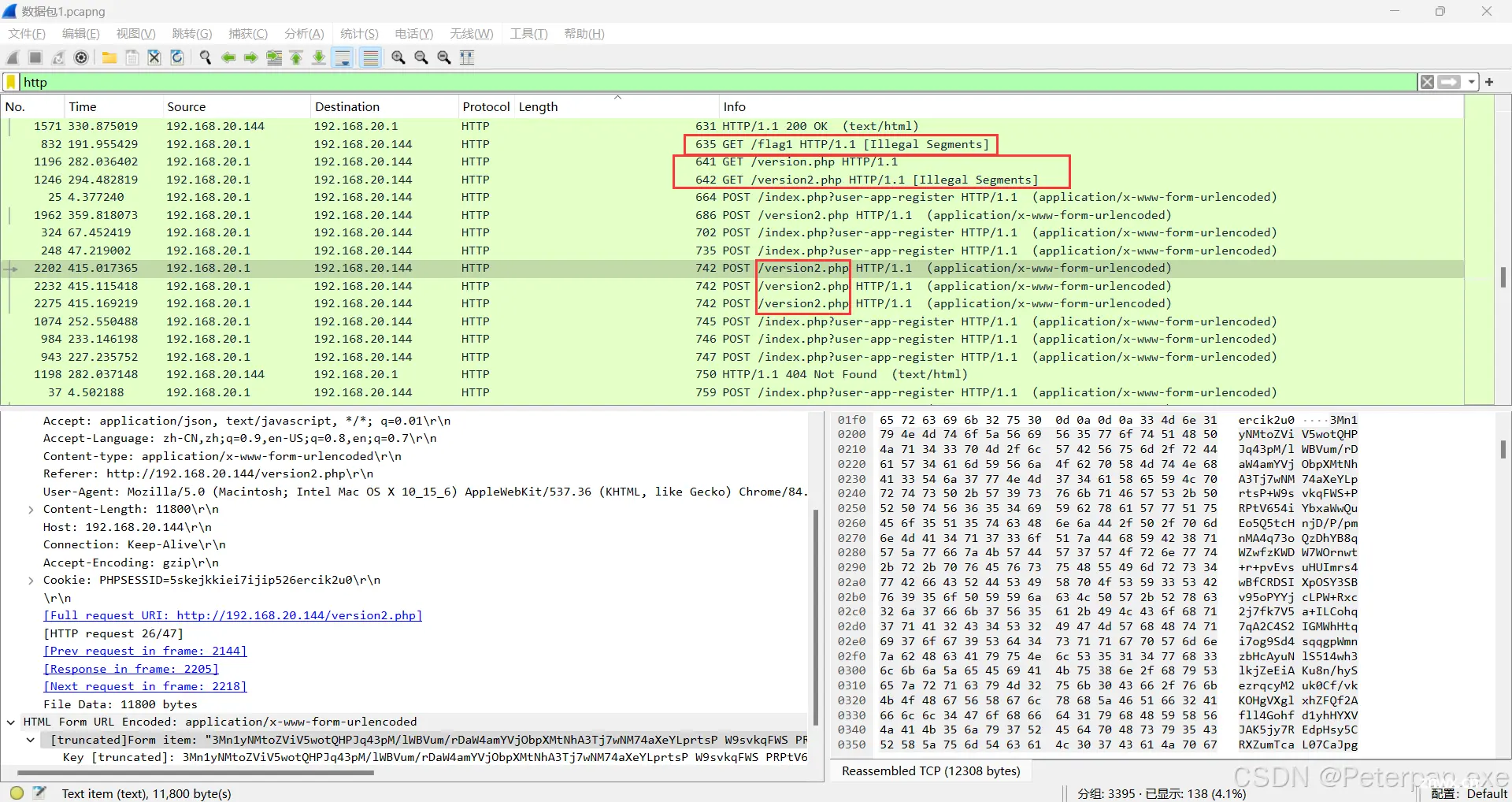The height and width of the screenshot is (802, 1512).
Task: Open the 文件(F) menu
Action: pos(27,34)
